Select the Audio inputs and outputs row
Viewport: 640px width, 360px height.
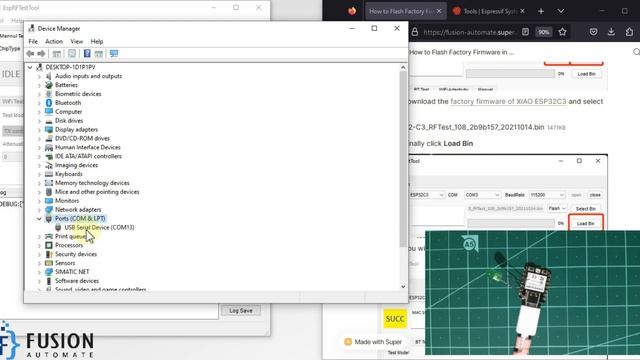tap(88, 76)
